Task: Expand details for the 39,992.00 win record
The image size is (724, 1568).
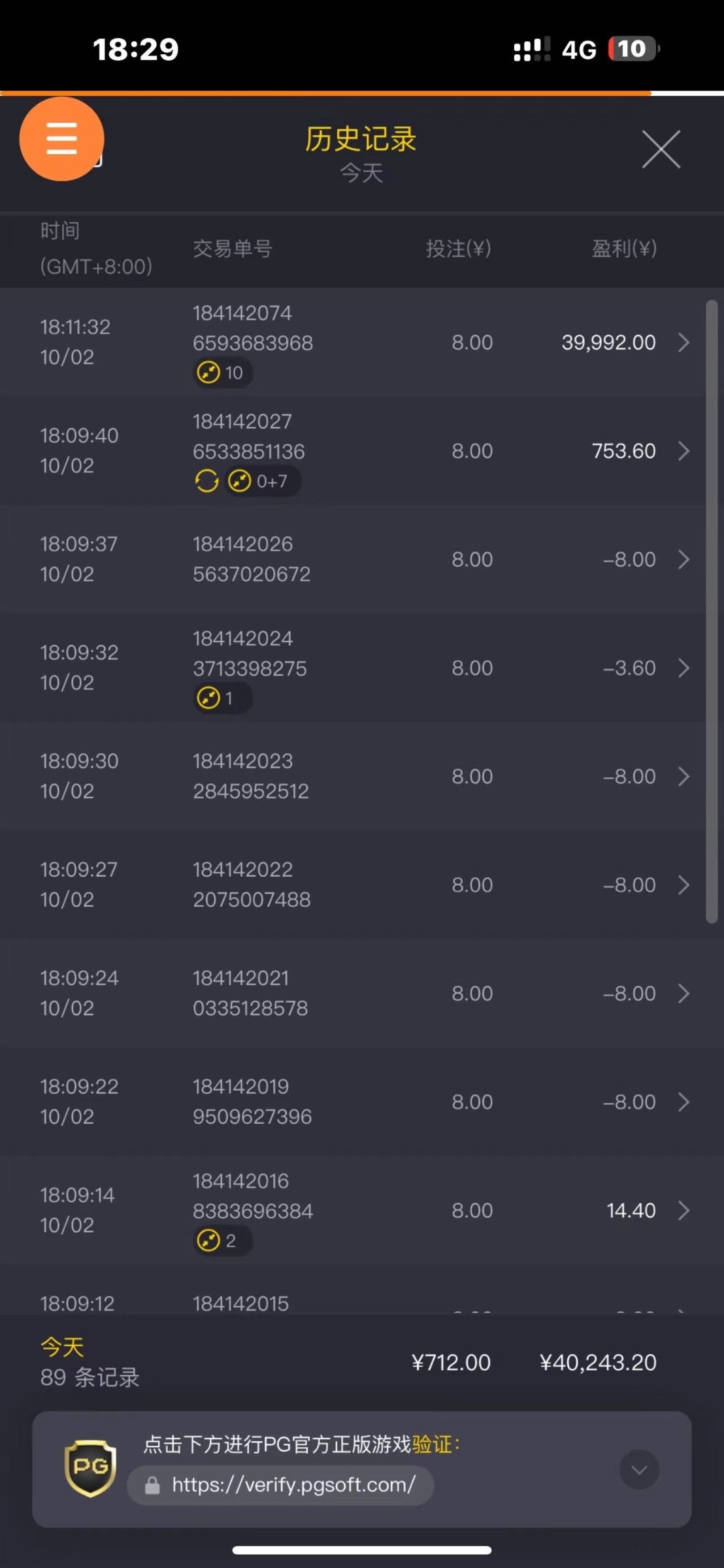Action: 683,342
